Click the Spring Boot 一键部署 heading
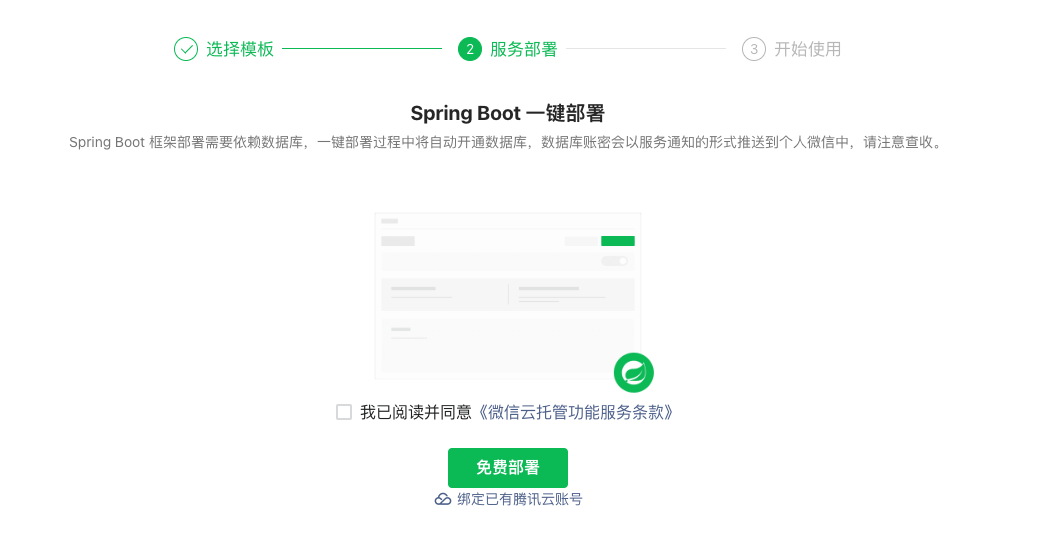Viewport: 1047px width, 557px height. pyautogui.click(x=508, y=112)
